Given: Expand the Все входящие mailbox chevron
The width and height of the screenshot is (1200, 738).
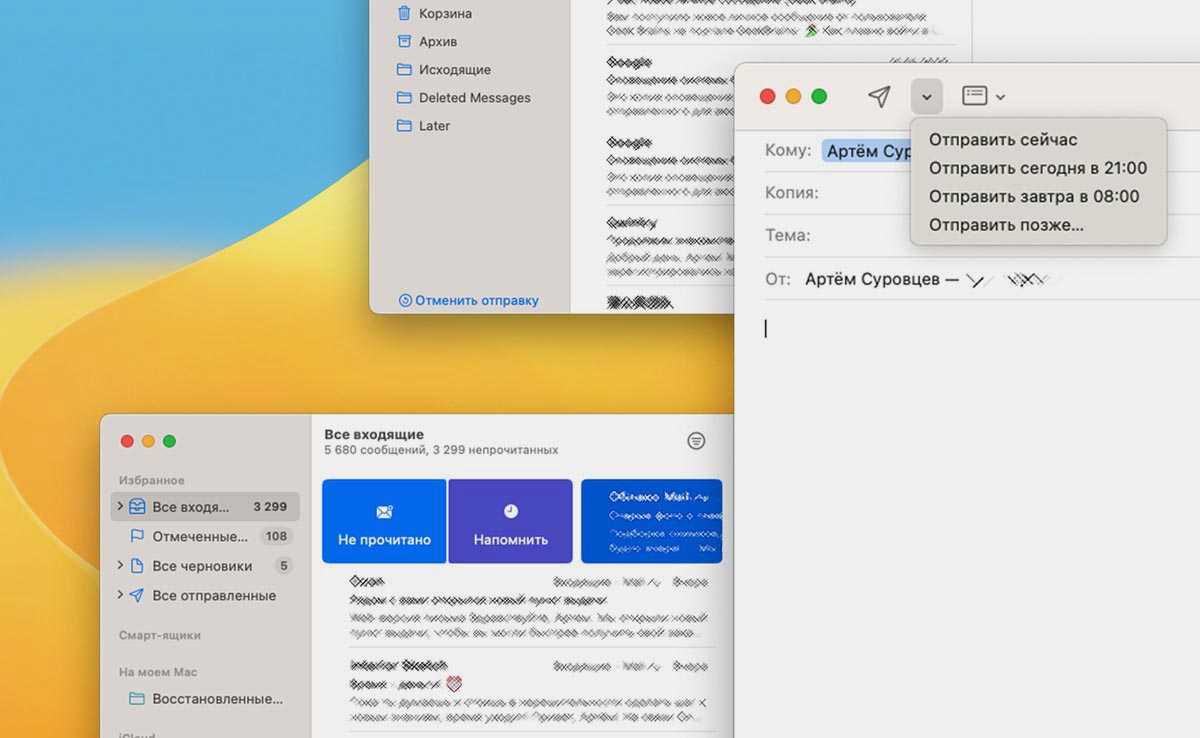Looking at the screenshot, I should pos(120,507).
